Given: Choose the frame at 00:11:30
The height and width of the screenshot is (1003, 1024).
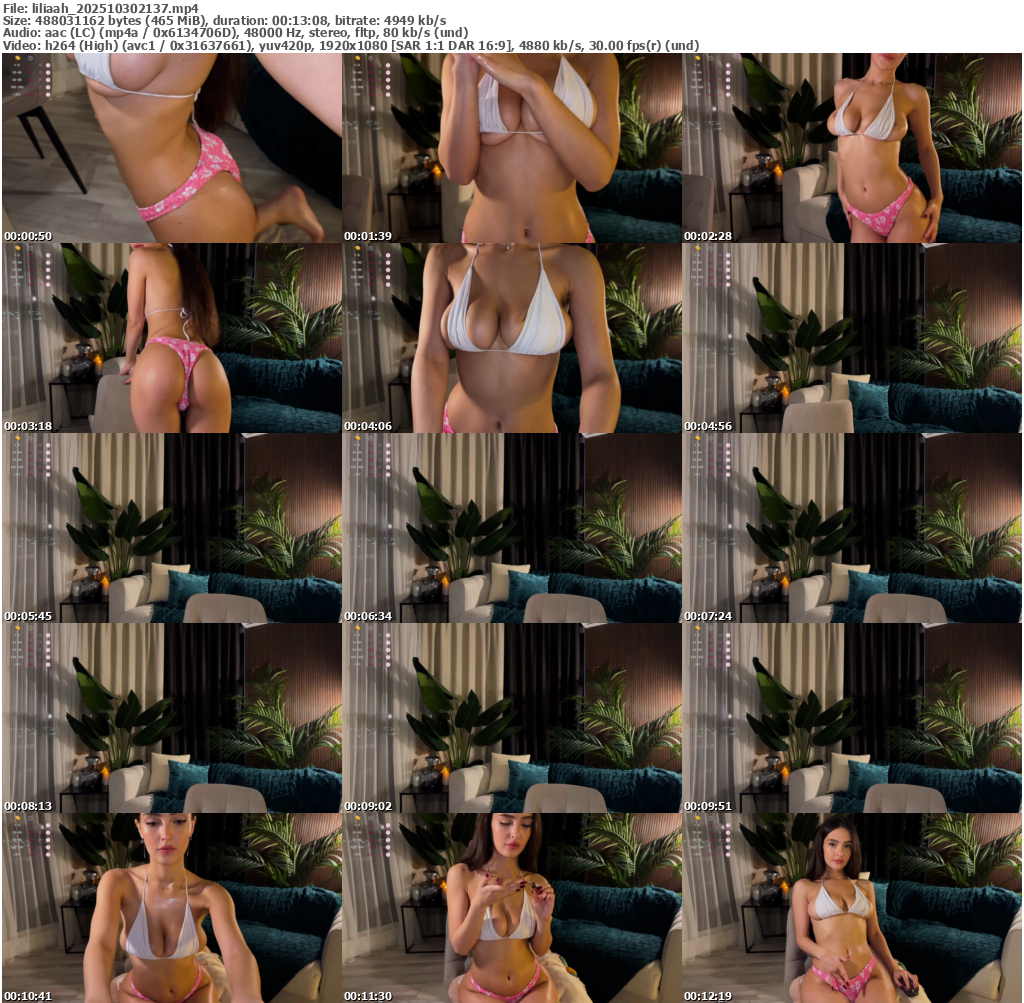Looking at the screenshot, I should (x=512, y=908).
